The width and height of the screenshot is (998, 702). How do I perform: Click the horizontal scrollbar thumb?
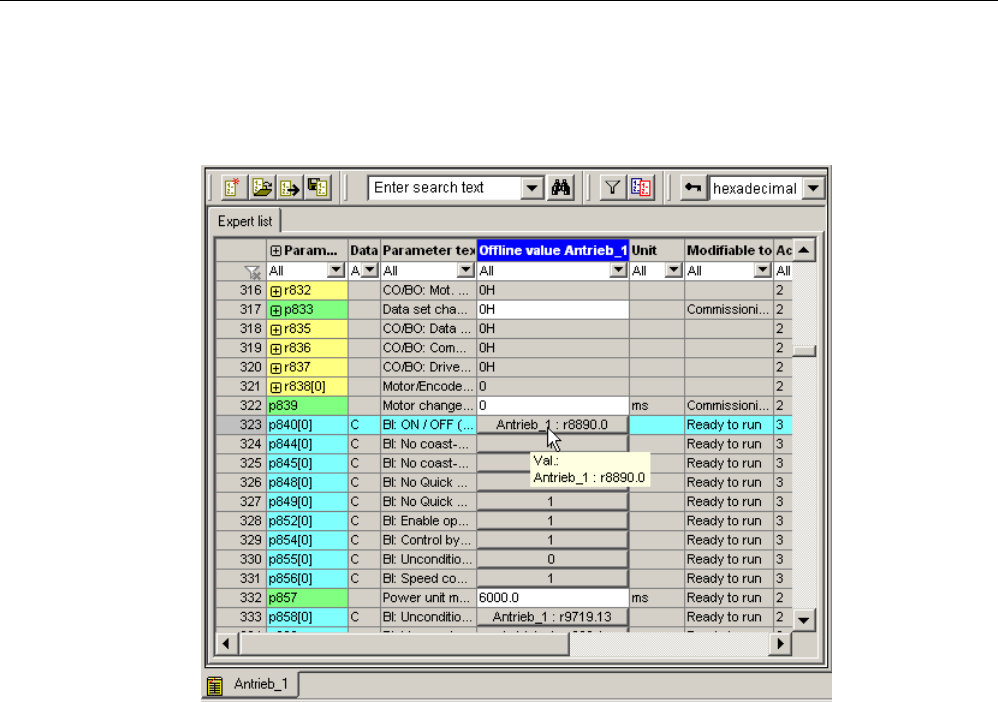tap(404, 643)
